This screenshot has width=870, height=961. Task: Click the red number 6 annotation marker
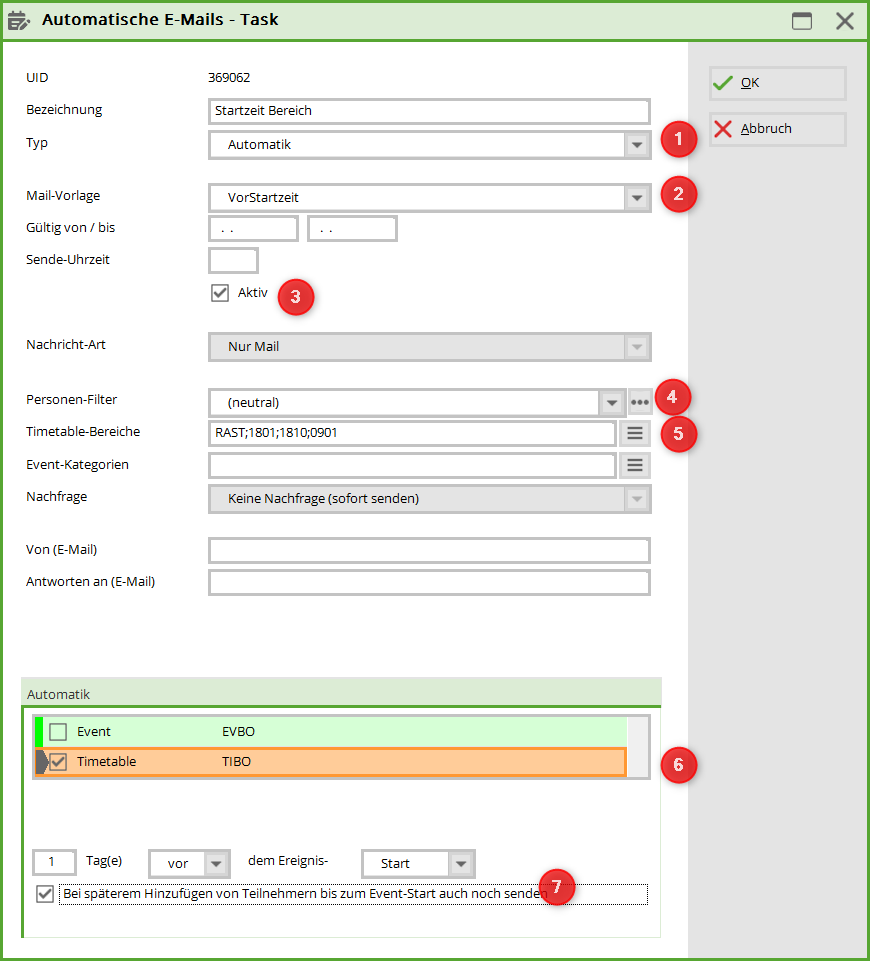(x=679, y=765)
